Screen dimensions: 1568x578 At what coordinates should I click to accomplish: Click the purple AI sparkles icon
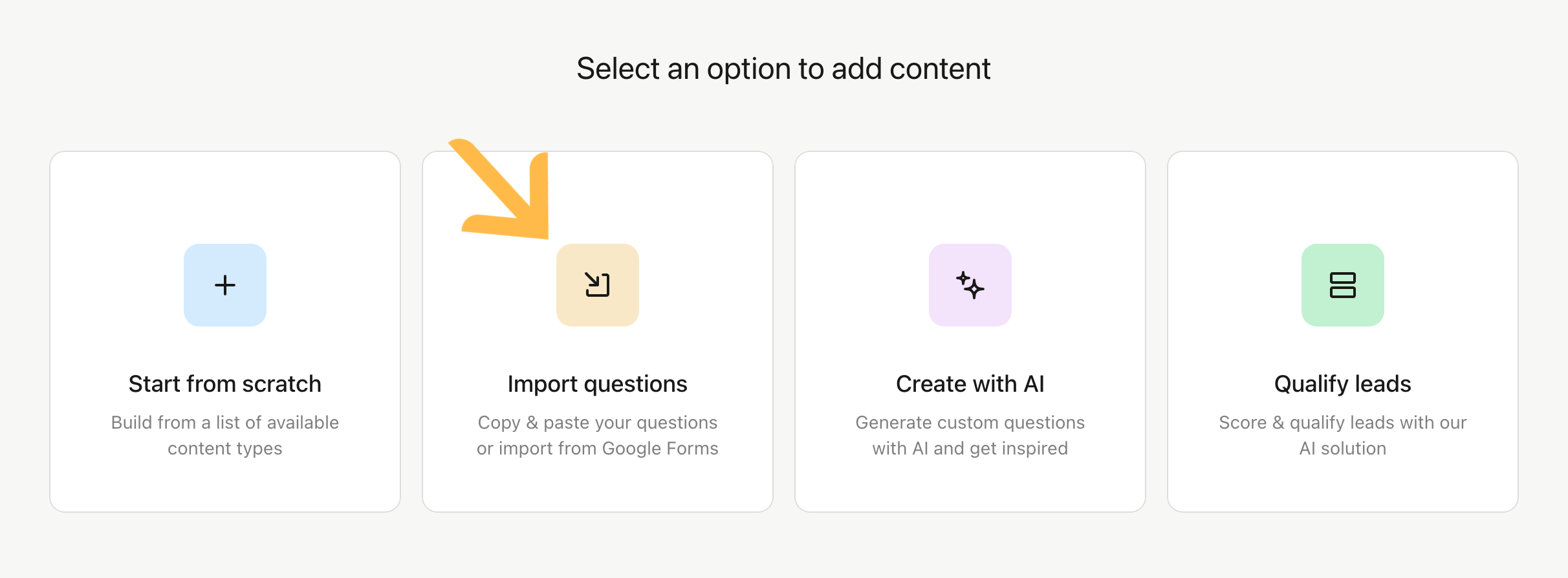click(970, 285)
